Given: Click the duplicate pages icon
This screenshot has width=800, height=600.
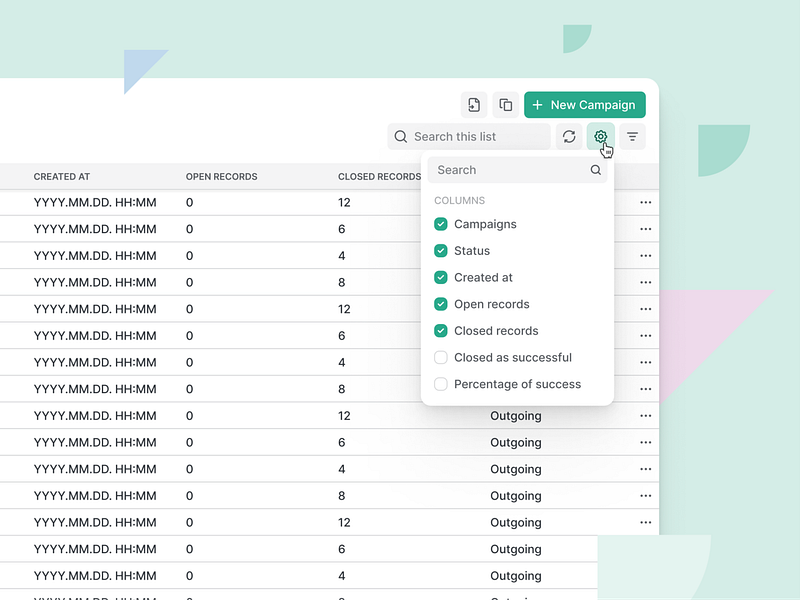Looking at the screenshot, I should [x=505, y=104].
